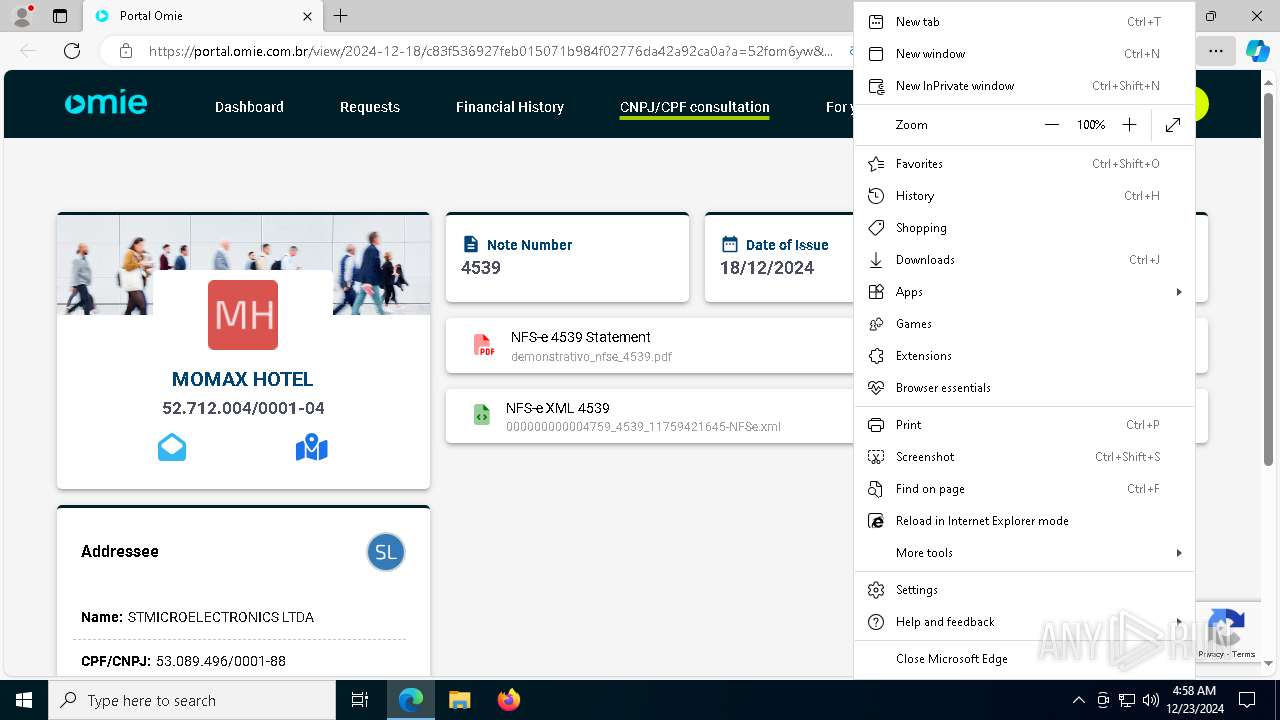This screenshot has width=1280, height=720.
Task: Open Financial History tab
Action: click(x=510, y=107)
